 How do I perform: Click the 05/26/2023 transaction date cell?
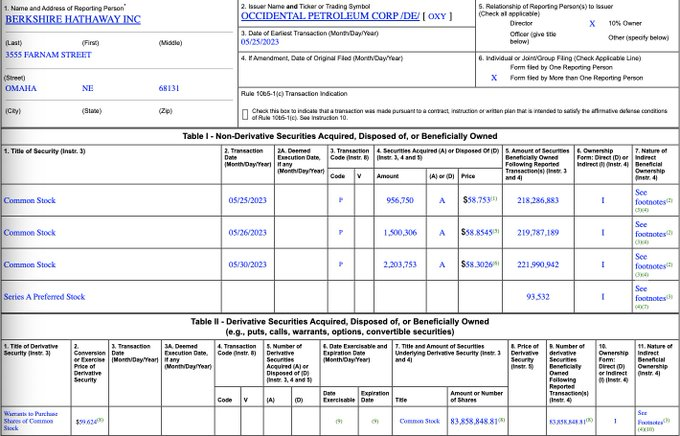coord(248,233)
